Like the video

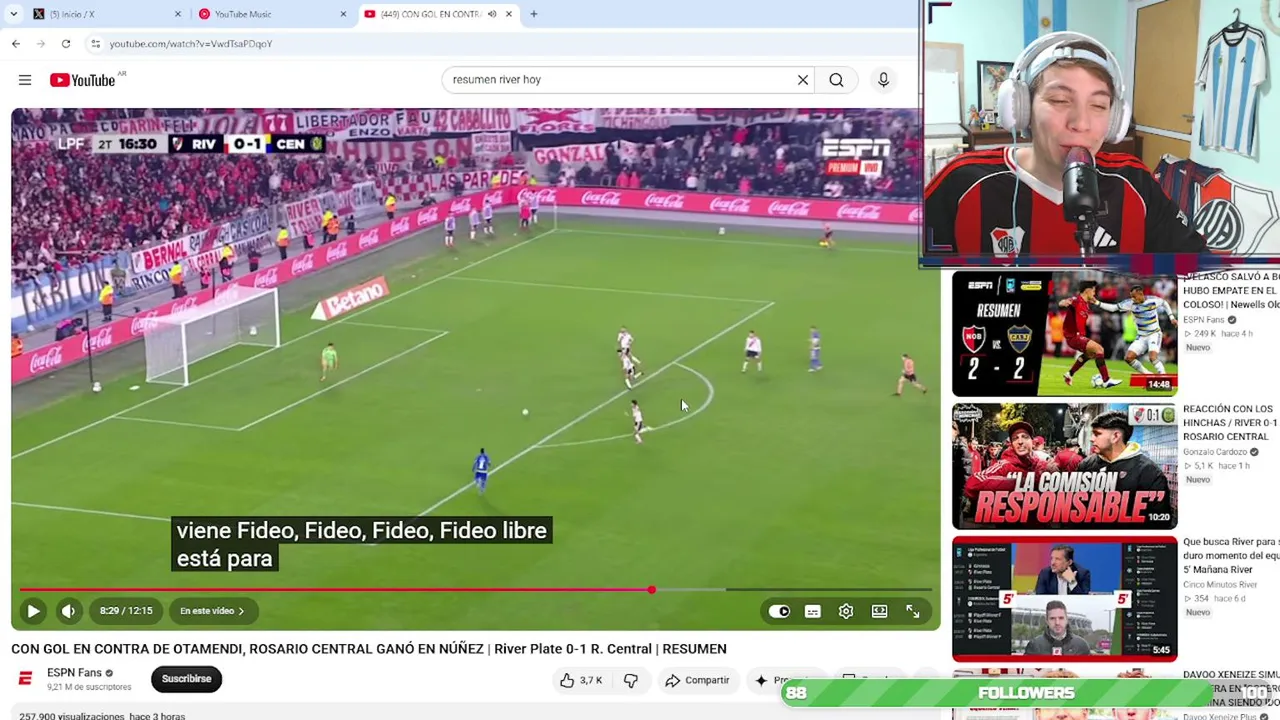(x=580, y=680)
